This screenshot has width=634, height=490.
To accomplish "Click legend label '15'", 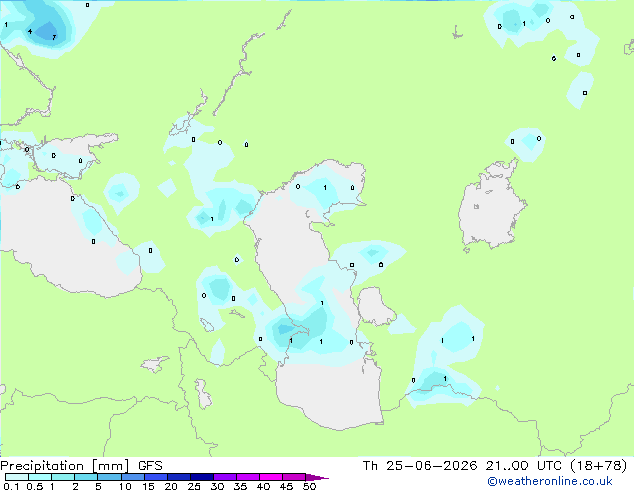I will (148, 486).
